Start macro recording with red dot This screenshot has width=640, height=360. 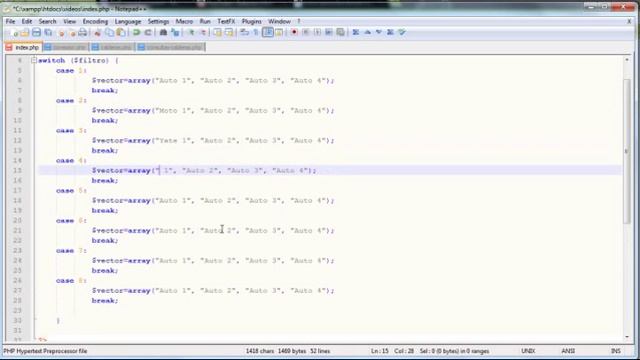[294, 33]
